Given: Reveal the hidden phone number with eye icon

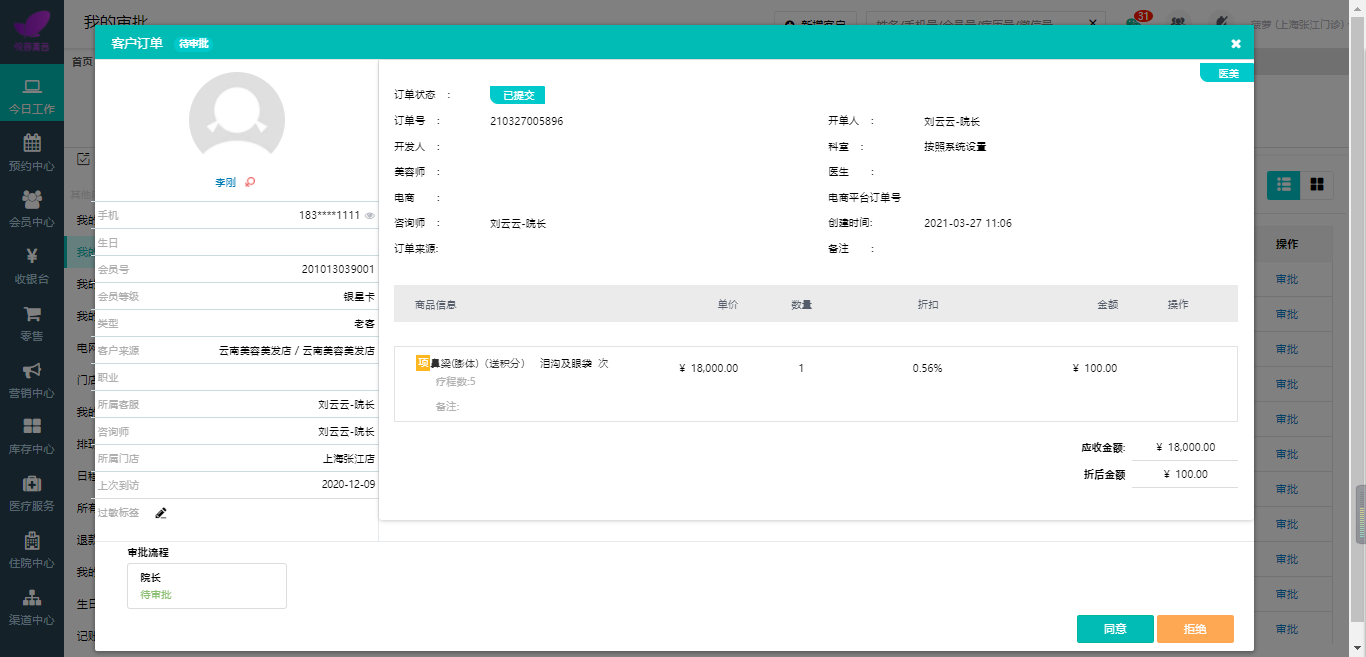Looking at the screenshot, I should pyautogui.click(x=370, y=216).
